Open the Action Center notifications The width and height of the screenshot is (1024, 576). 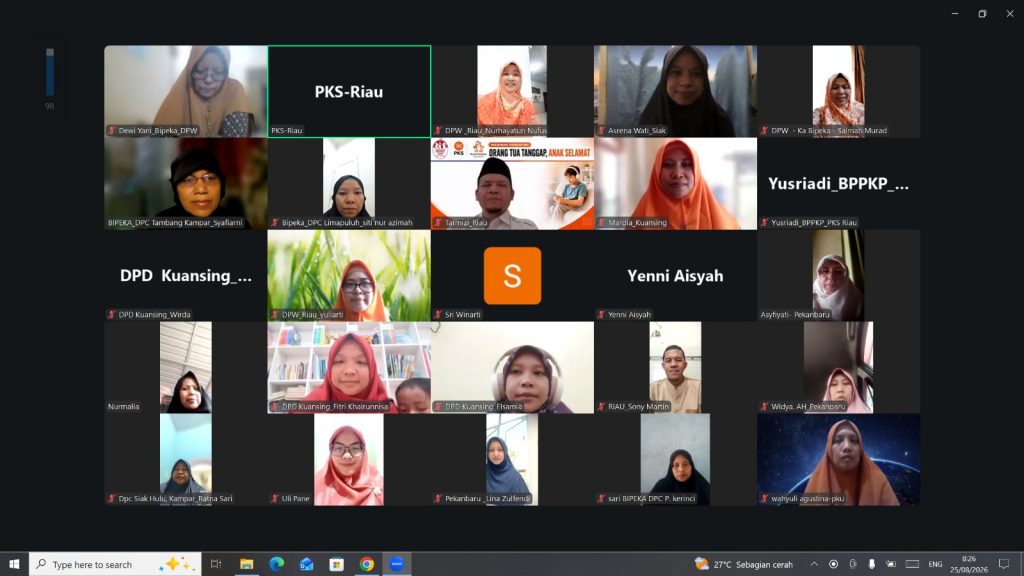1004,564
